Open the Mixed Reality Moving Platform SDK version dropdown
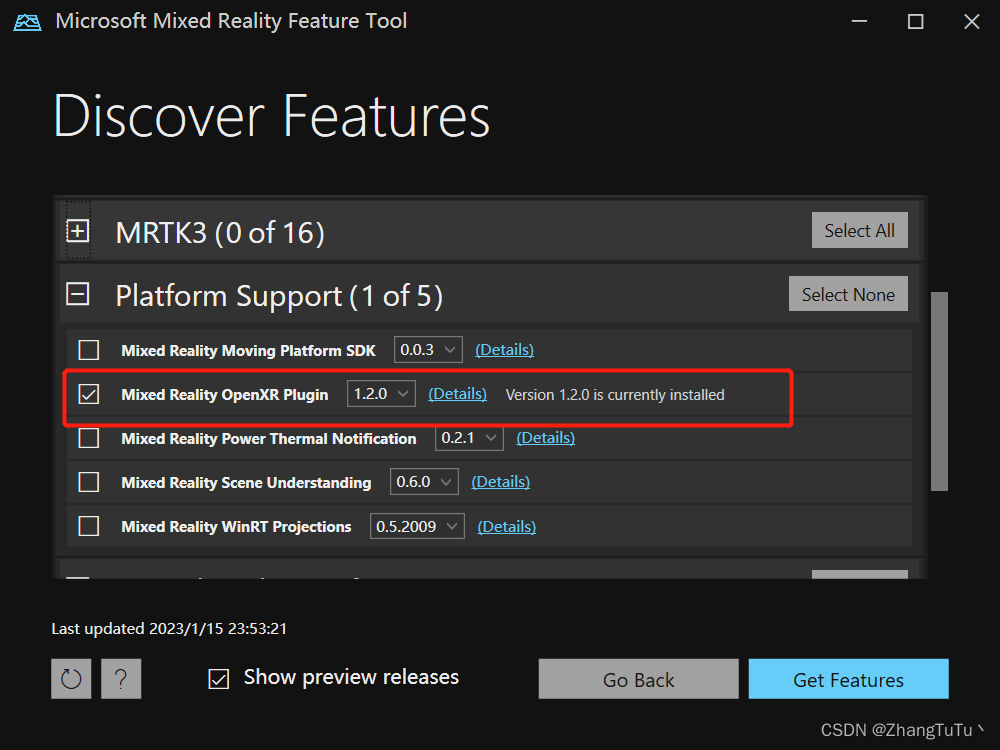The width and height of the screenshot is (1000, 750). 428,349
